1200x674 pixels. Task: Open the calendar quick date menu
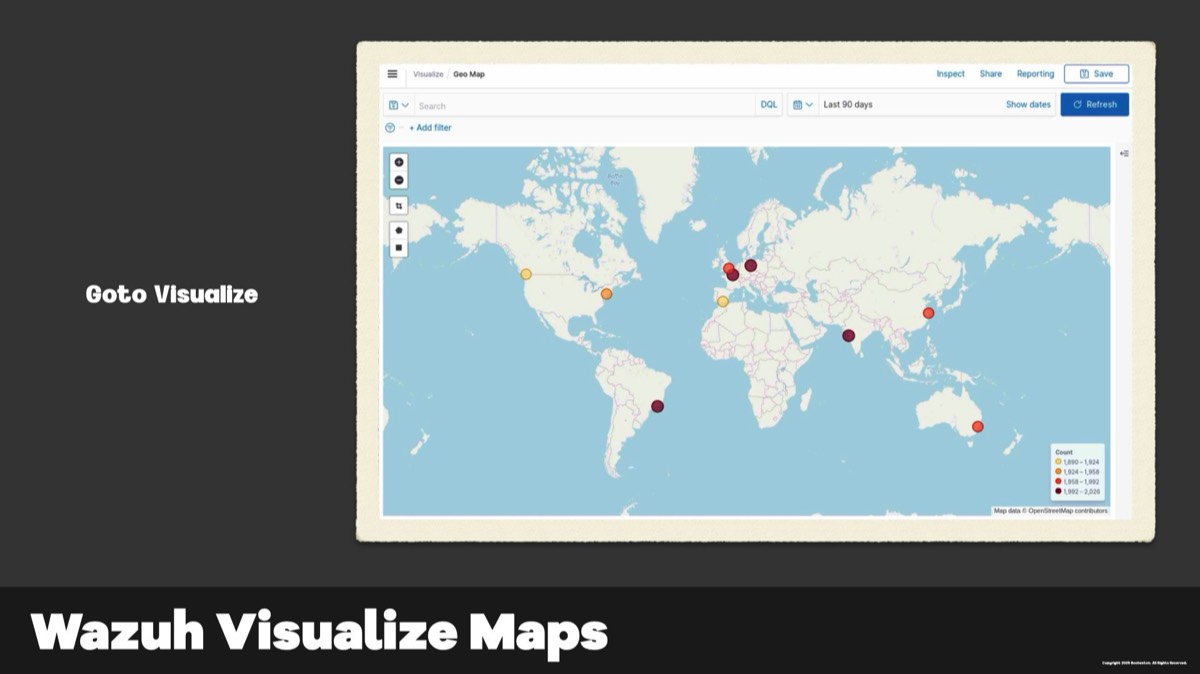click(x=802, y=105)
